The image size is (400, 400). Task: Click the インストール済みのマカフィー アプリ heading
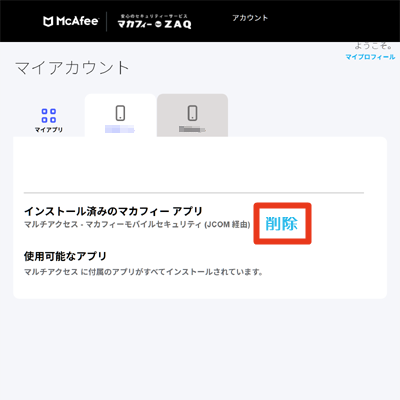point(113,211)
